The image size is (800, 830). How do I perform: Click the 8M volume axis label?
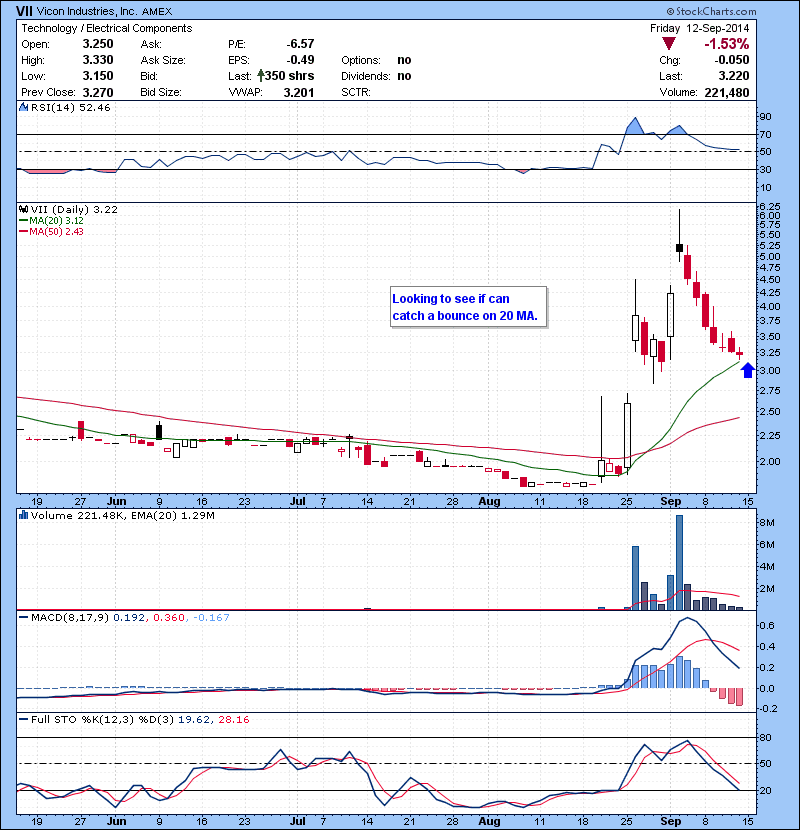pyautogui.click(x=767, y=522)
